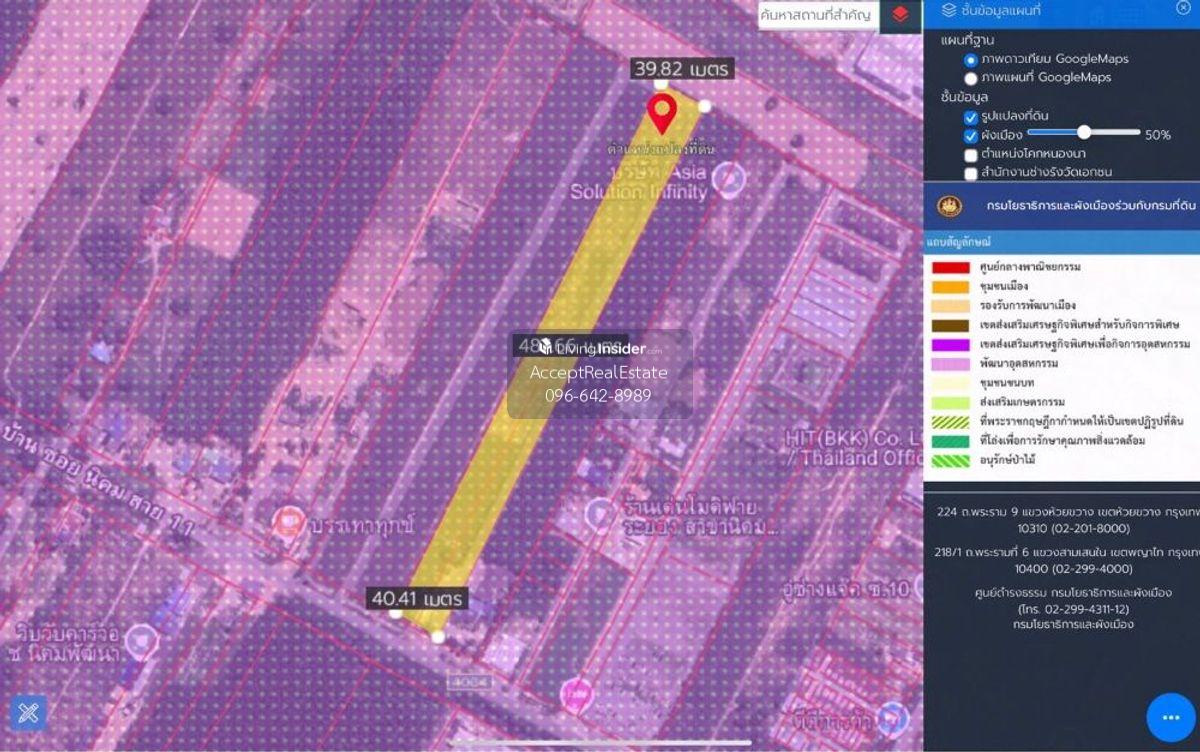Select ภาพดาวเทียม GoogleMaps base map
This screenshot has height=752, width=1200.
tap(970, 59)
